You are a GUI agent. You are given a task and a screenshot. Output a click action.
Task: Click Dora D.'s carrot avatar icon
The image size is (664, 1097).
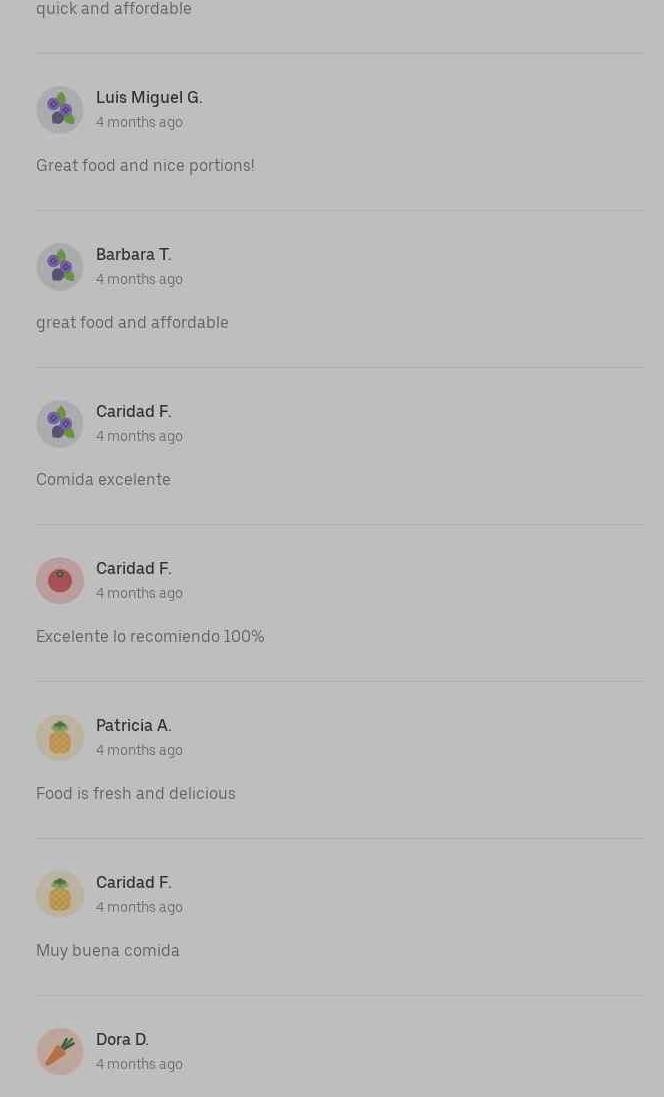pyautogui.click(x=60, y=1052)
